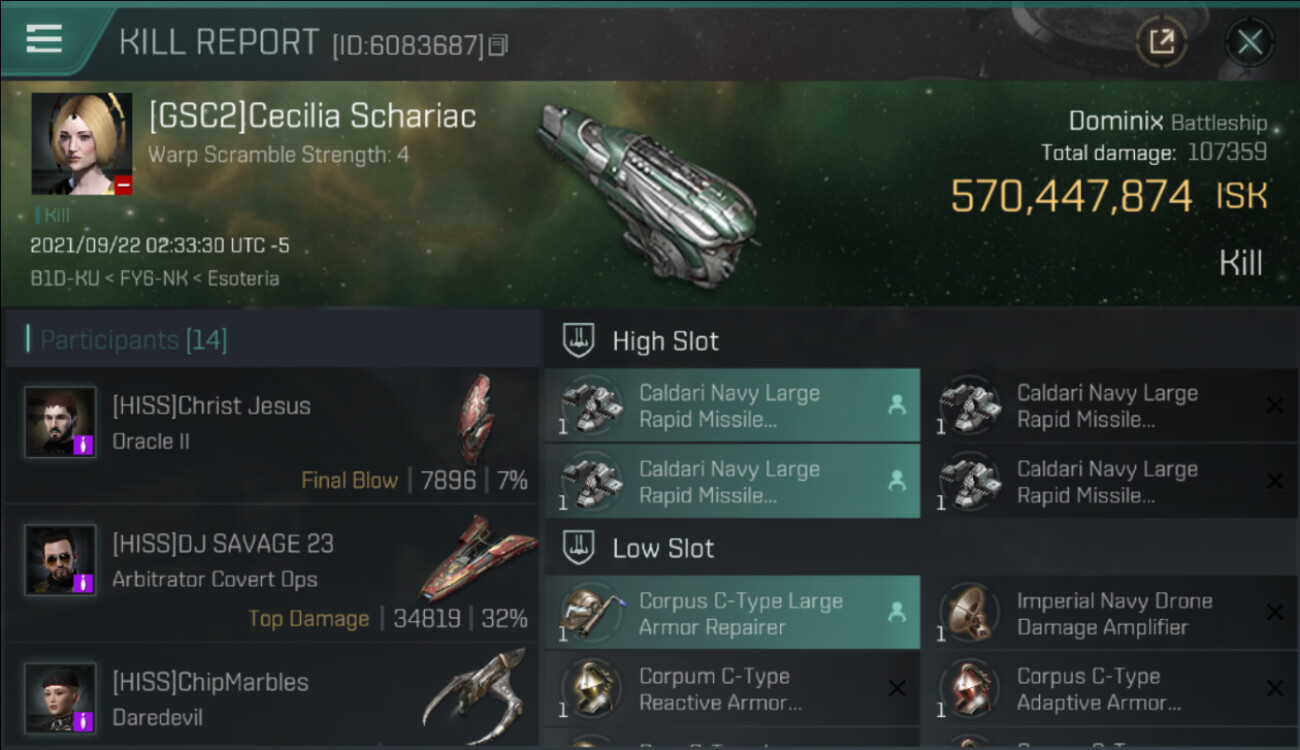
Task: Click the Corpus C-Type Adaptive Armor module
Action: pyautogui.click(x=1110, y=689)
